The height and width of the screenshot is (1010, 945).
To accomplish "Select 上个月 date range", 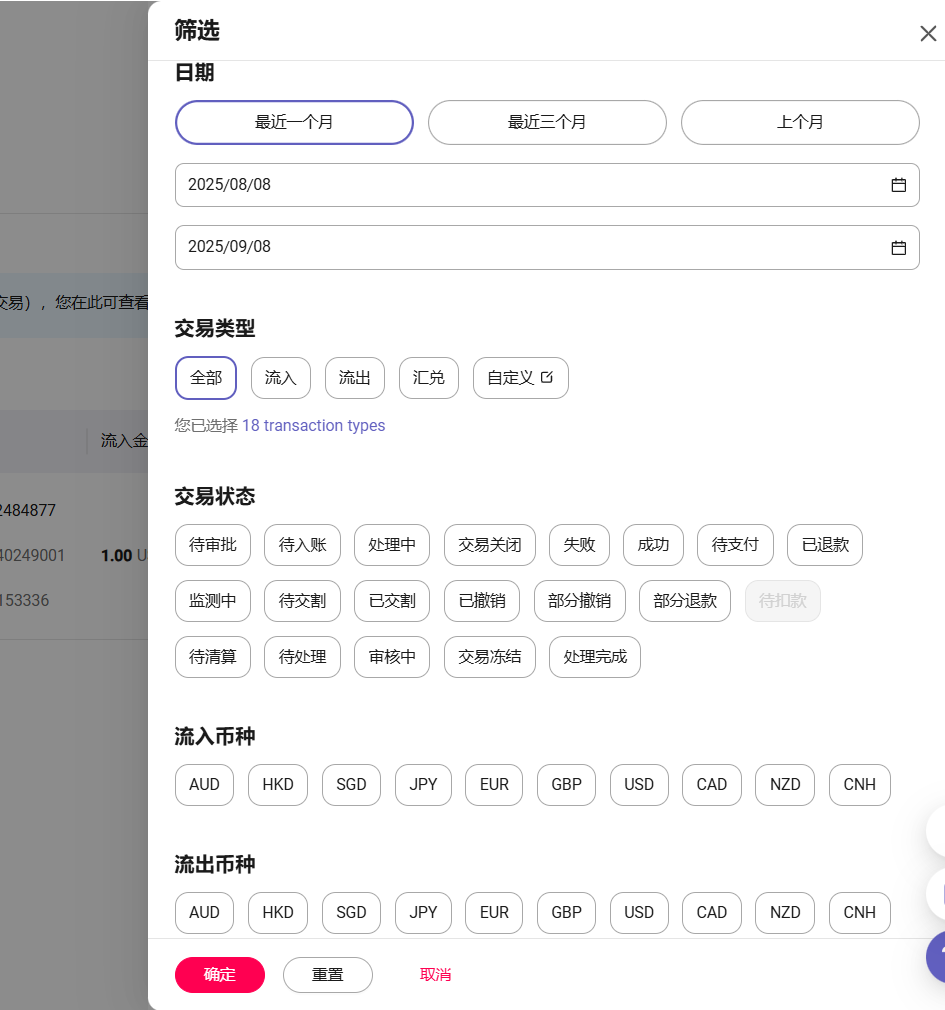I will (x=800, y=122).
